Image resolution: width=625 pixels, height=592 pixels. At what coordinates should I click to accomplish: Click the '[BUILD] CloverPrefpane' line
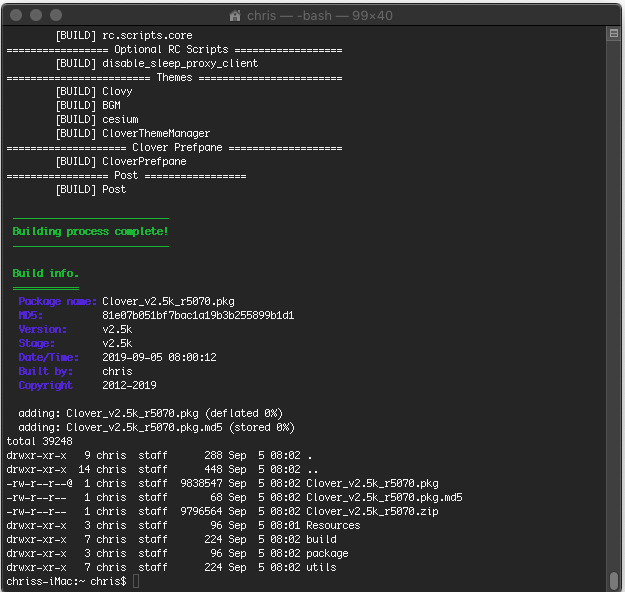(x=121, y=161)
